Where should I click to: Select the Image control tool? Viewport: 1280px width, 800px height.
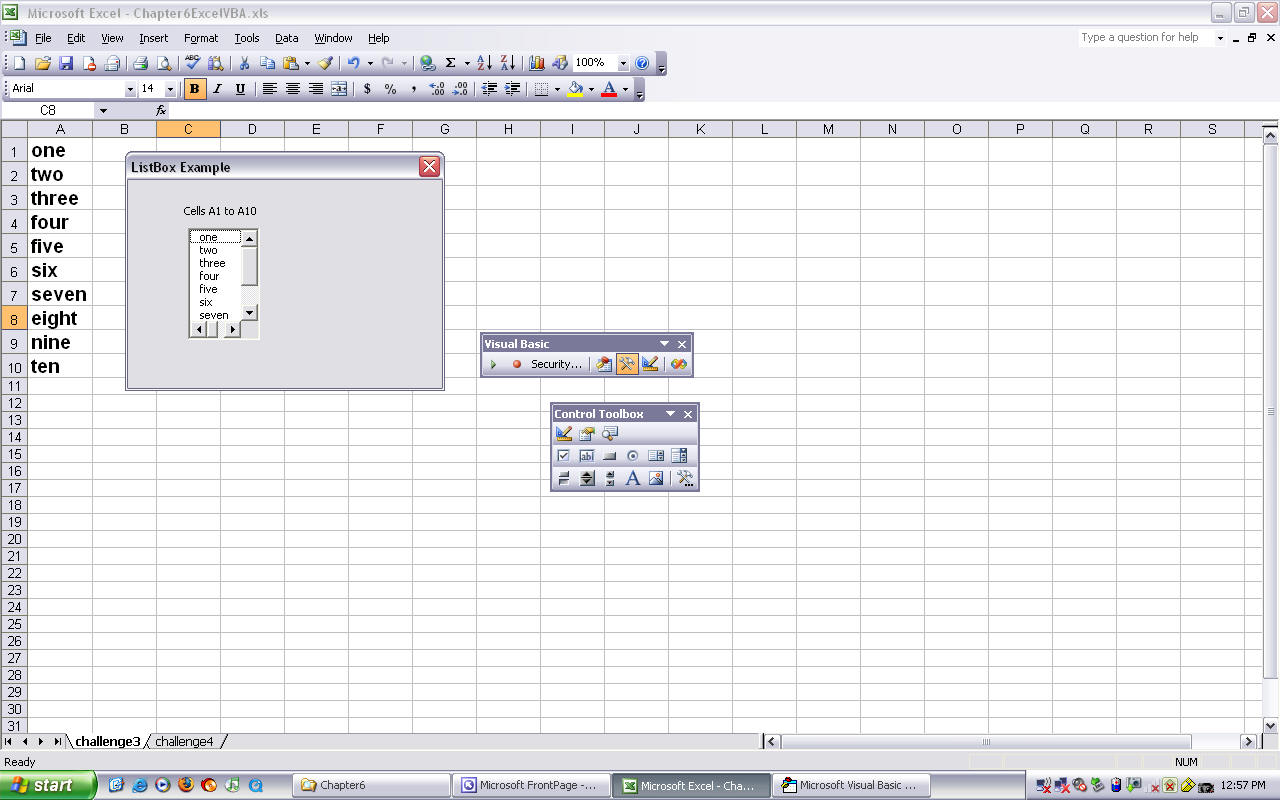[x=656, y=479]
